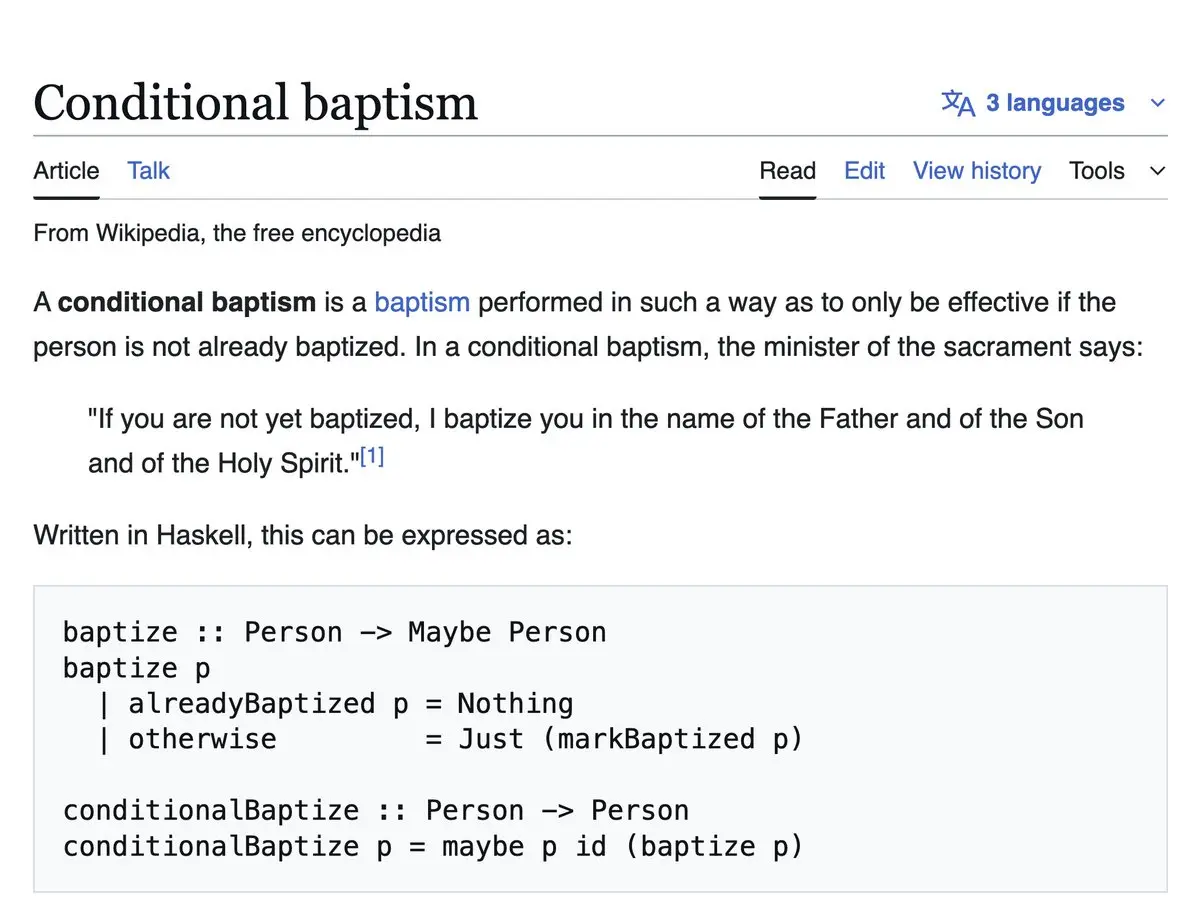Jump to citation reference [1]
The height and width of the screenshot is (922, 1200).
pos(372,458)
